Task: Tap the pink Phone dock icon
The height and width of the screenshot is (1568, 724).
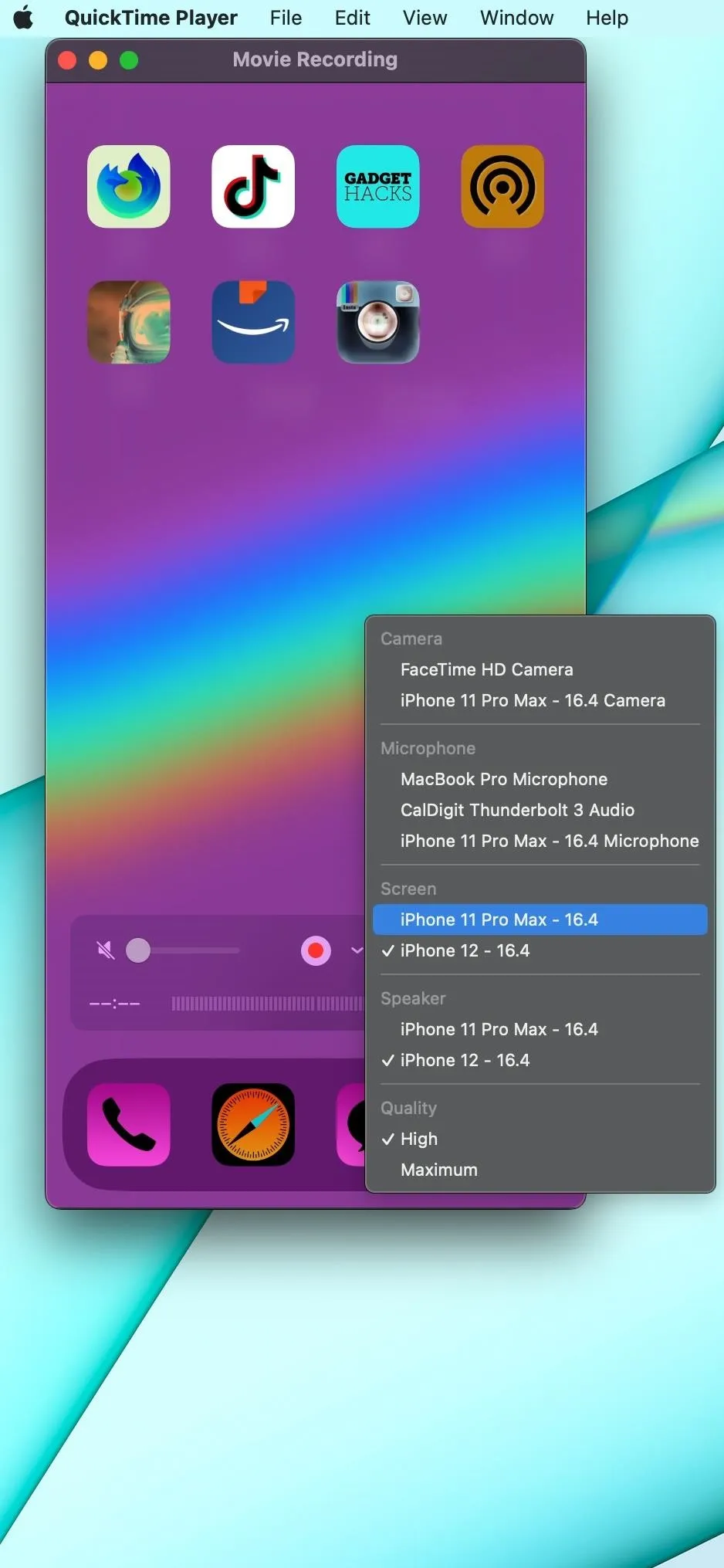Action: (129, 1125)
